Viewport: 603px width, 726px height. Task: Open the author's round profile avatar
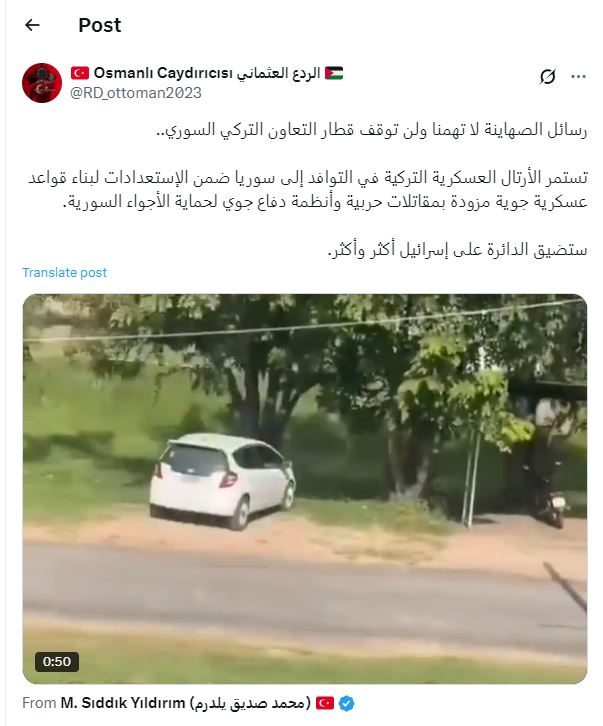[x=42, y=83]
